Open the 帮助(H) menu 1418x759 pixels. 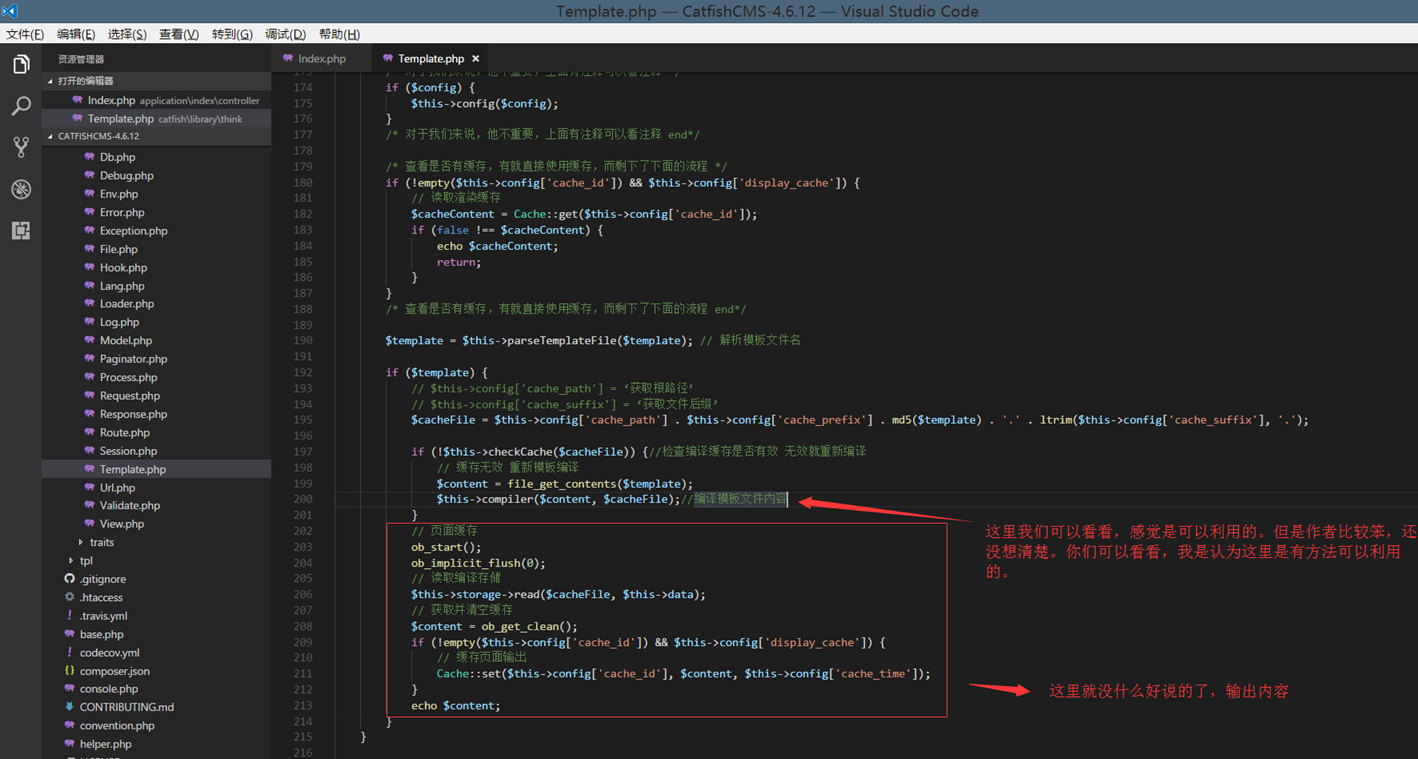coord(339,34)
